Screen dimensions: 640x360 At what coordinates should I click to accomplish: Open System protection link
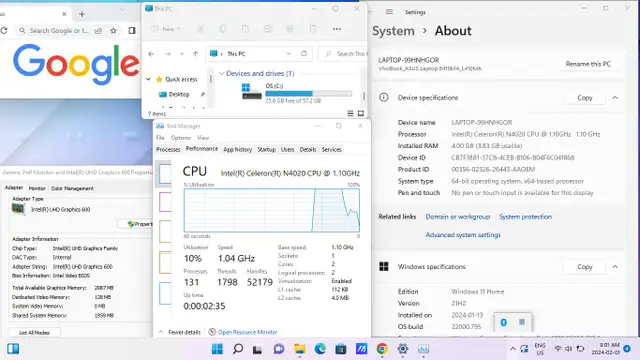pos(525,217)
